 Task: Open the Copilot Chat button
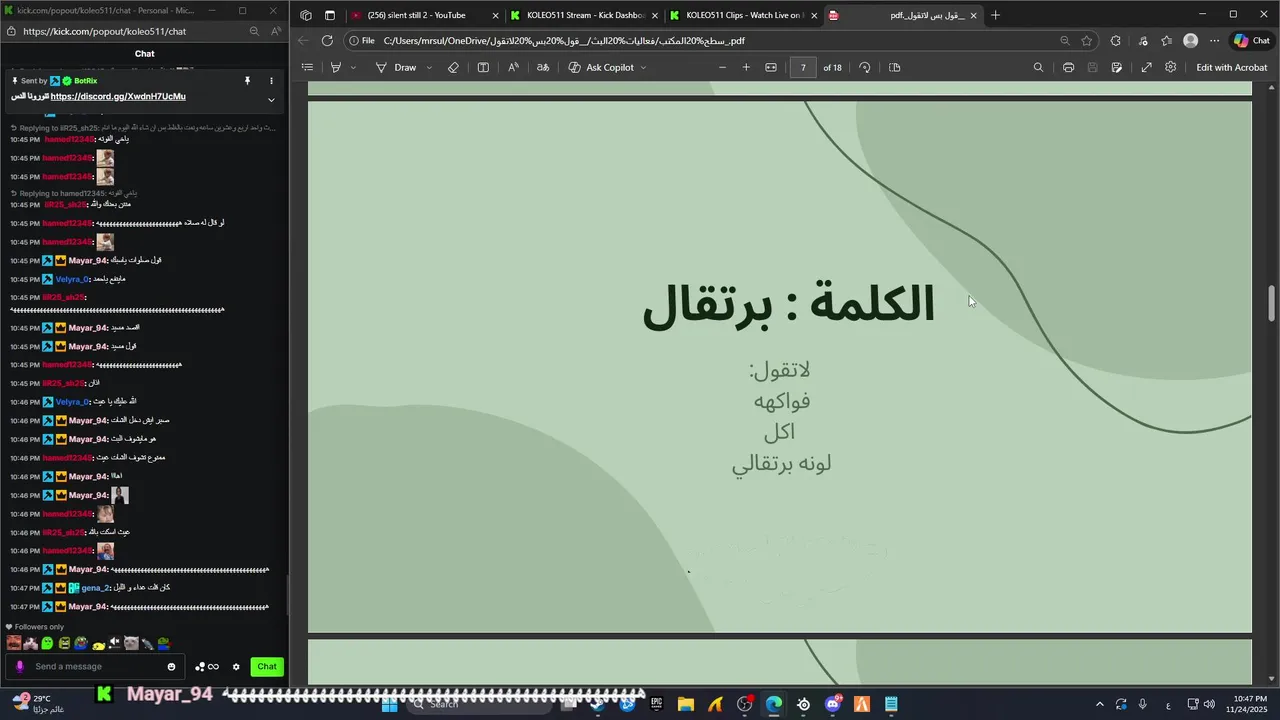click(x=1252, y=41)
